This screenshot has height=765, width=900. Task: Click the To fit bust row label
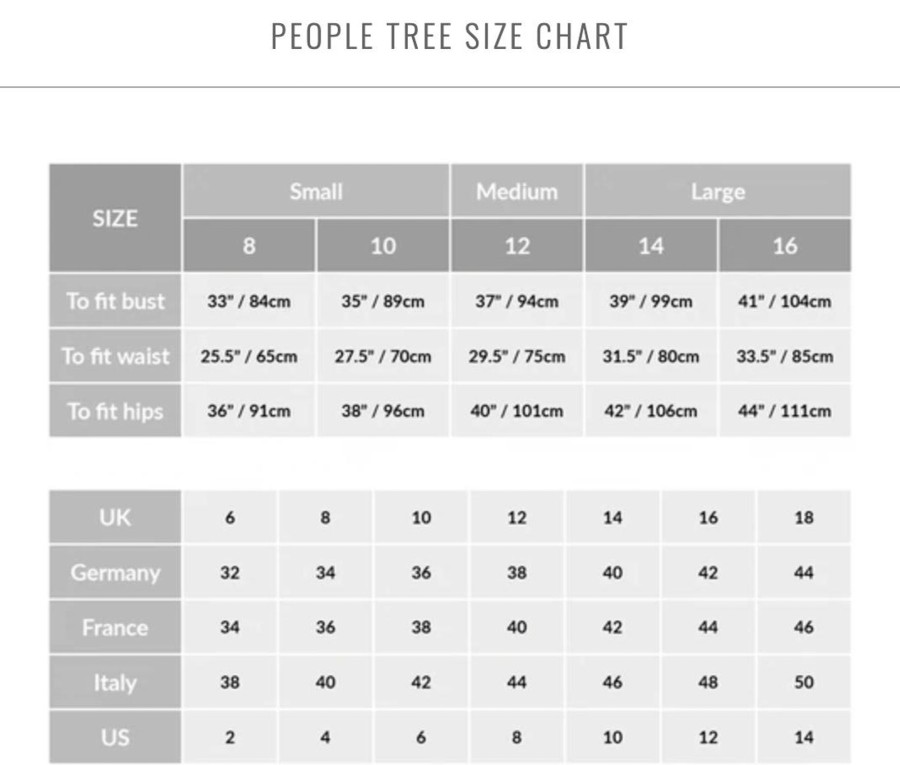115,301
